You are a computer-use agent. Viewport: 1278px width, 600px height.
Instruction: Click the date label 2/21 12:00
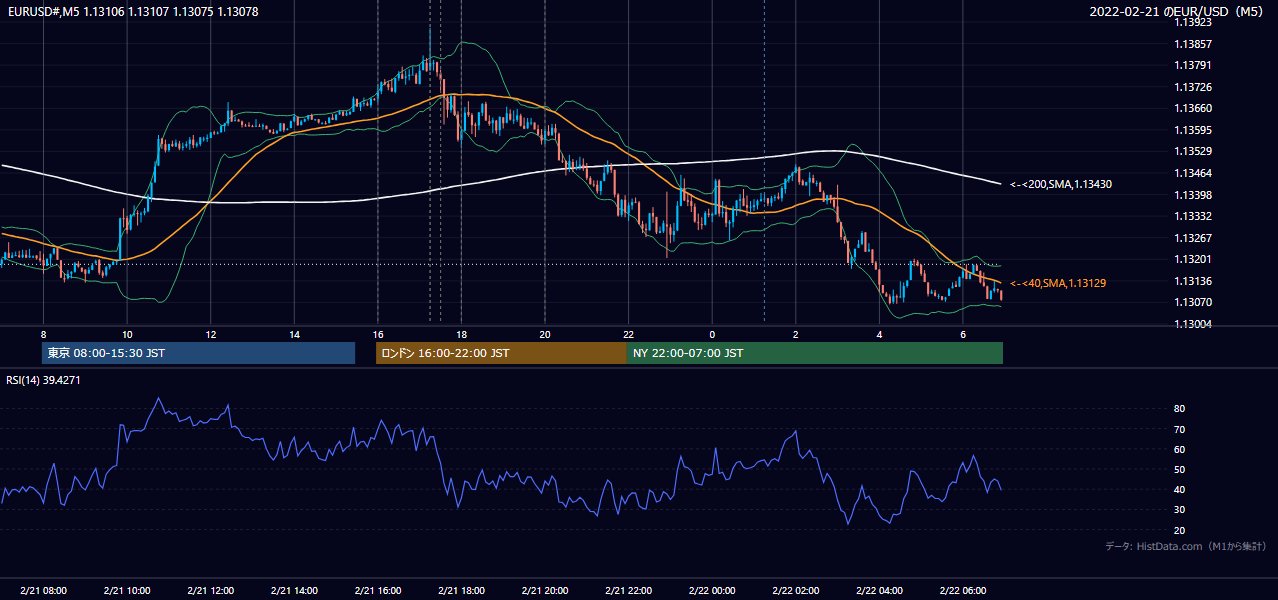click(210, 590)
